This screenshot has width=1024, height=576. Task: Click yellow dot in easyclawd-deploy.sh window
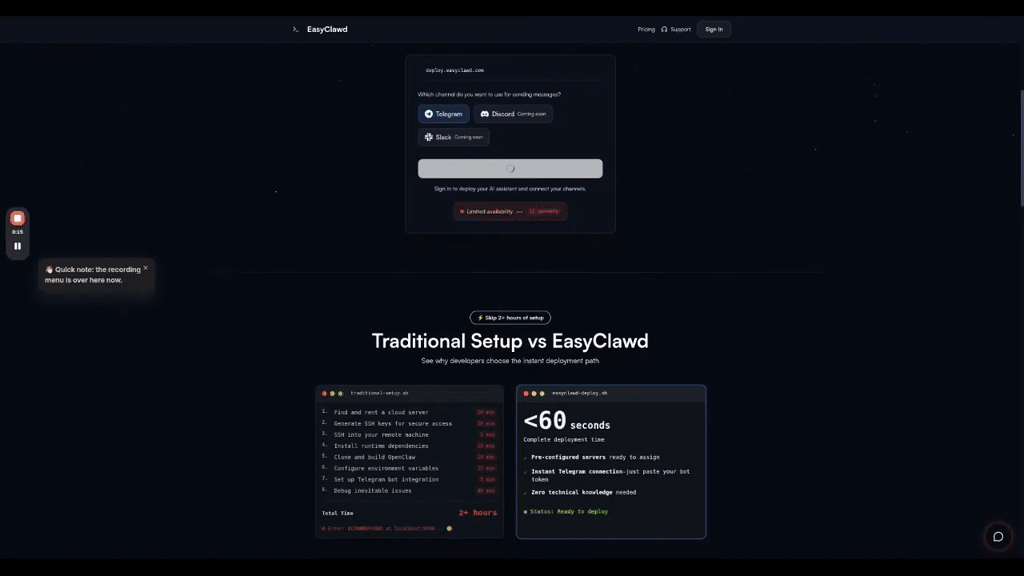click(534, 393)
